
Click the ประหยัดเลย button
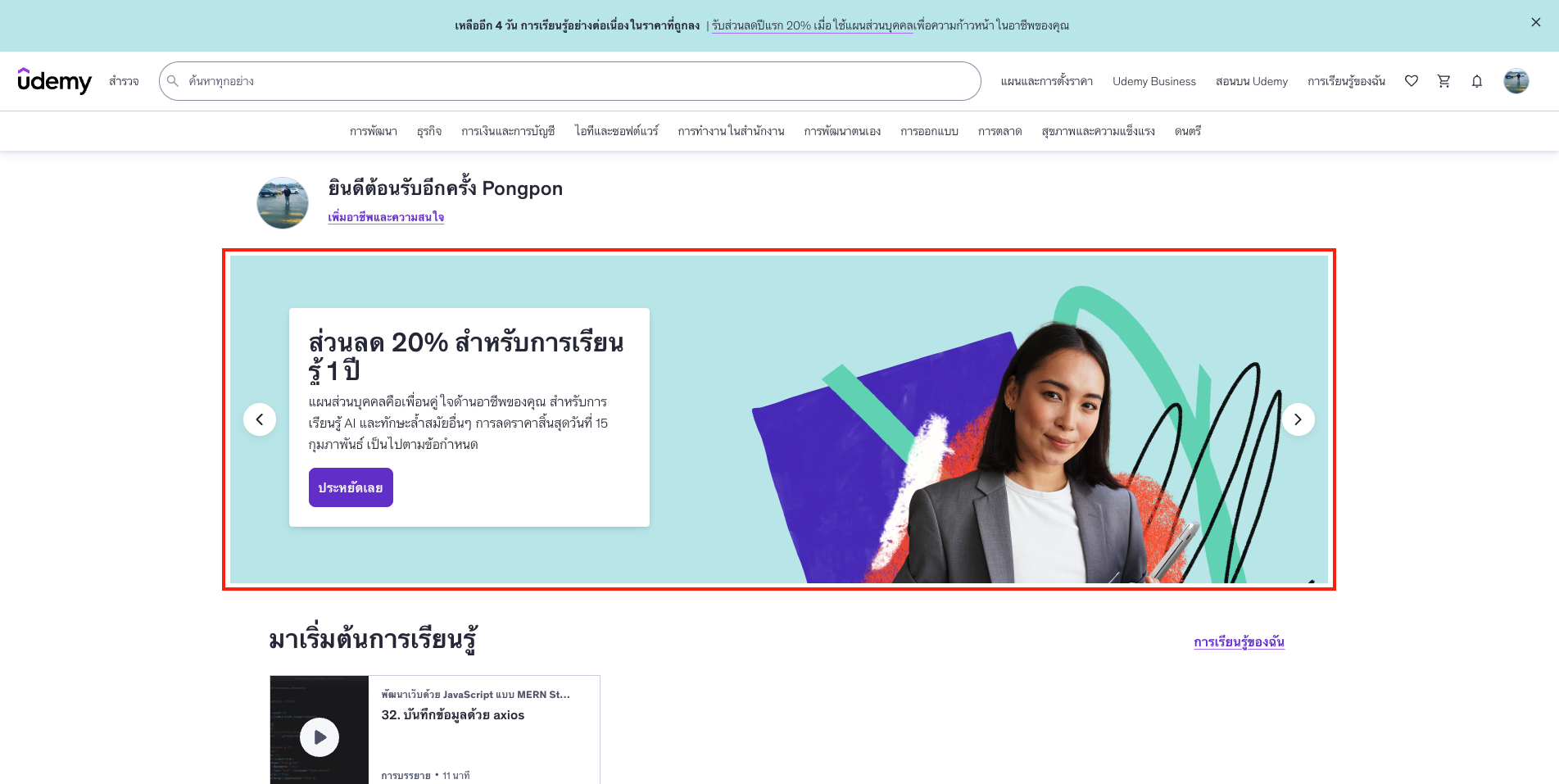[x=351, y=487]
